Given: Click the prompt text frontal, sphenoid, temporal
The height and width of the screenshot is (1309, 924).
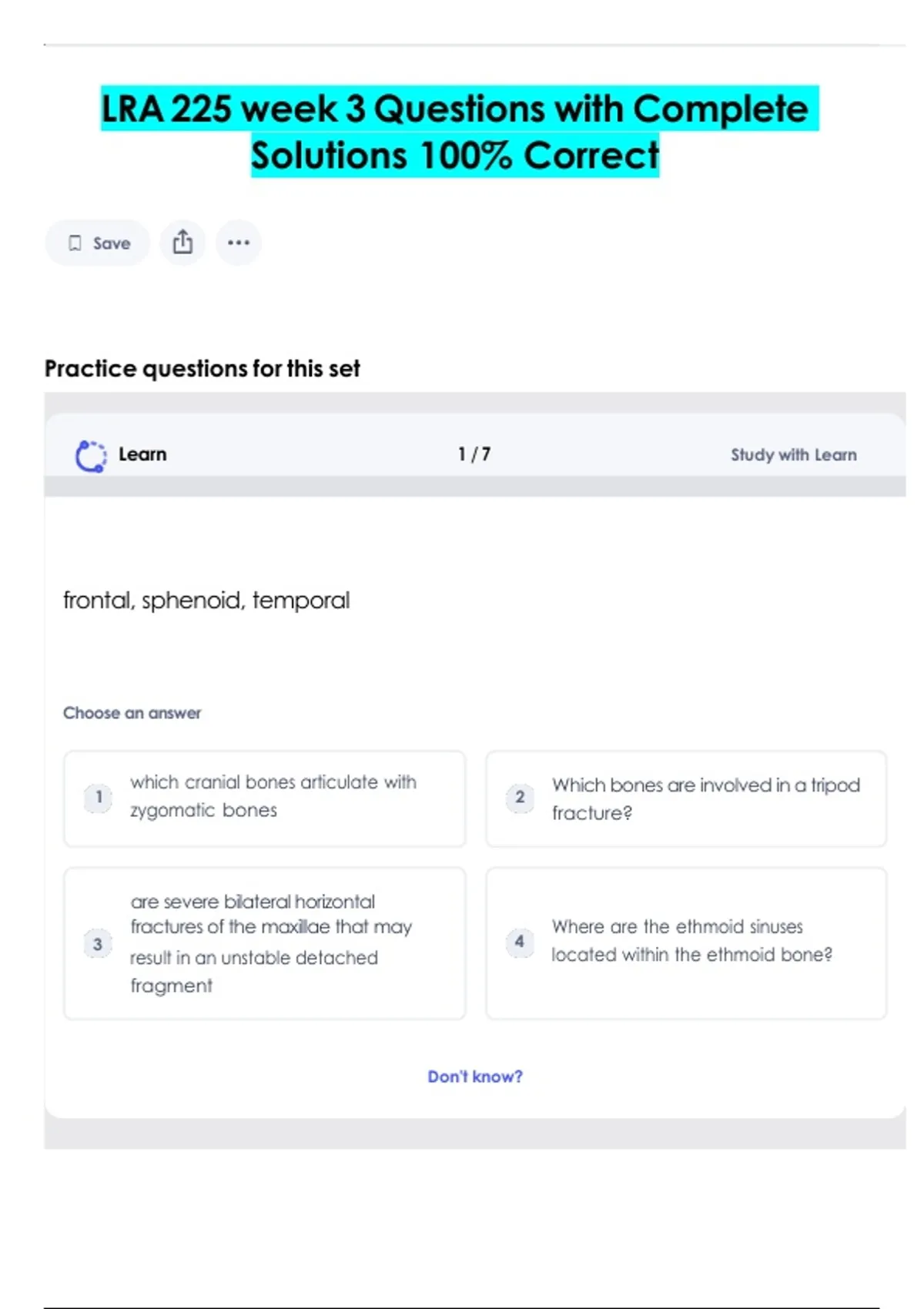Looking at the screenshot, I should [206, 600].
